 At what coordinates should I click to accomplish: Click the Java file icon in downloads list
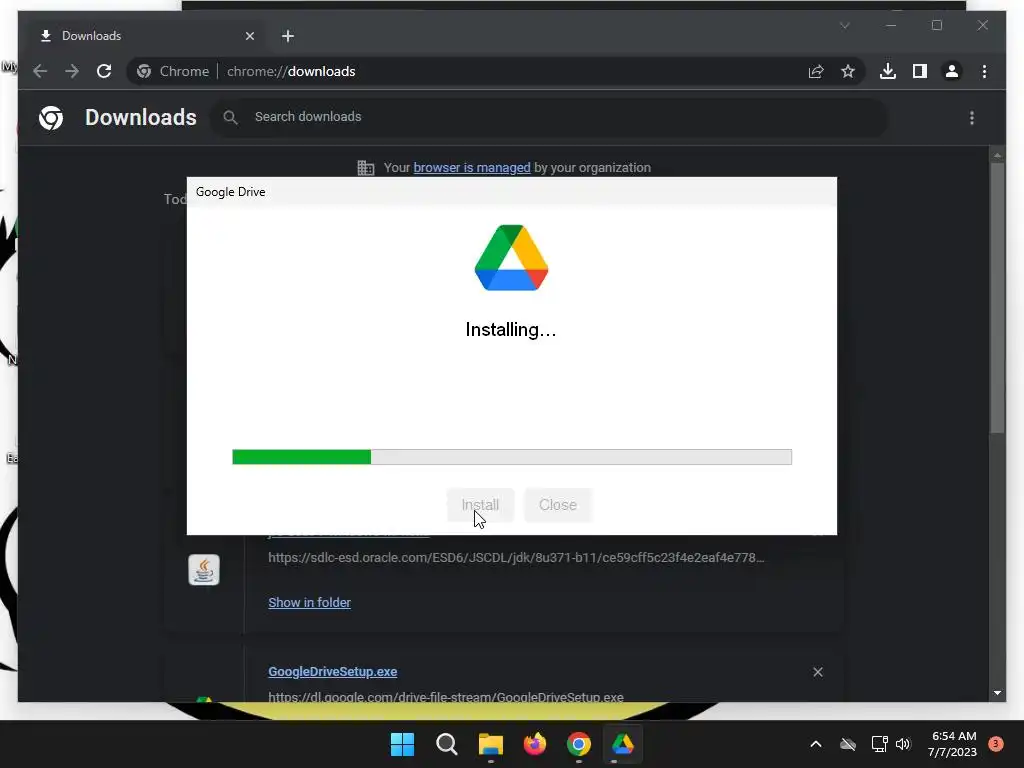coord(204,570)
